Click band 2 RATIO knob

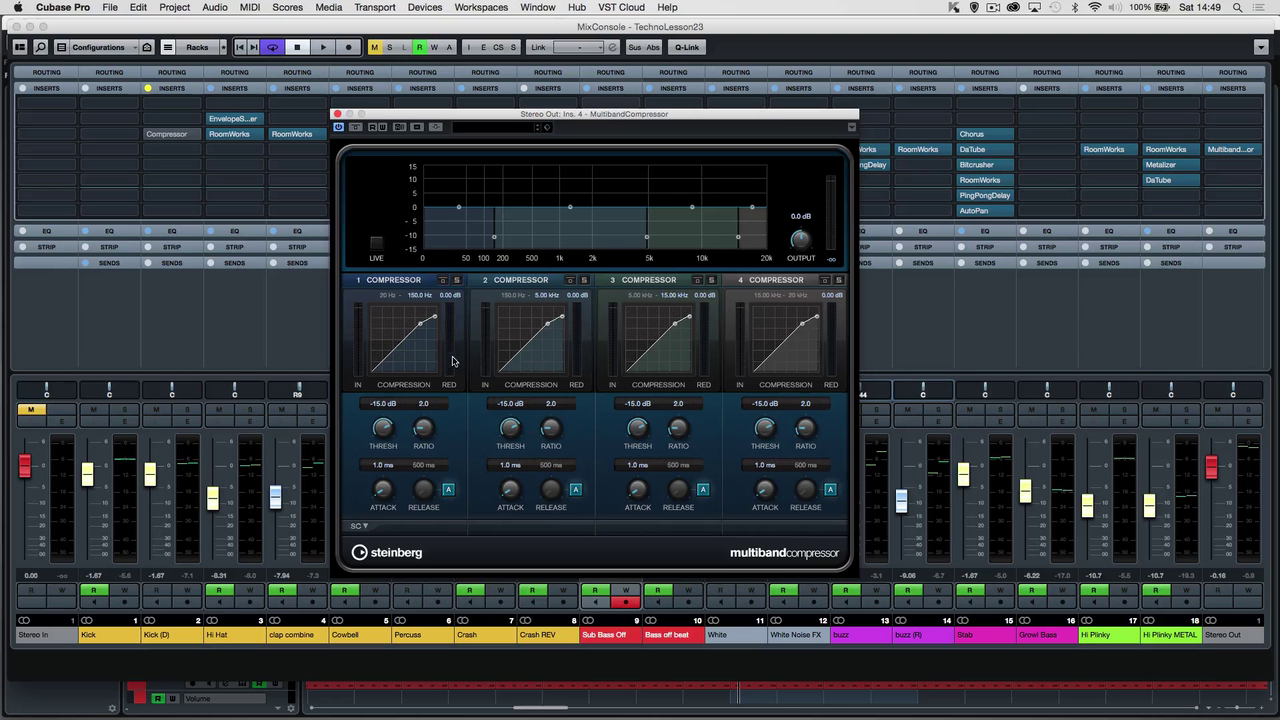[551, 428]
